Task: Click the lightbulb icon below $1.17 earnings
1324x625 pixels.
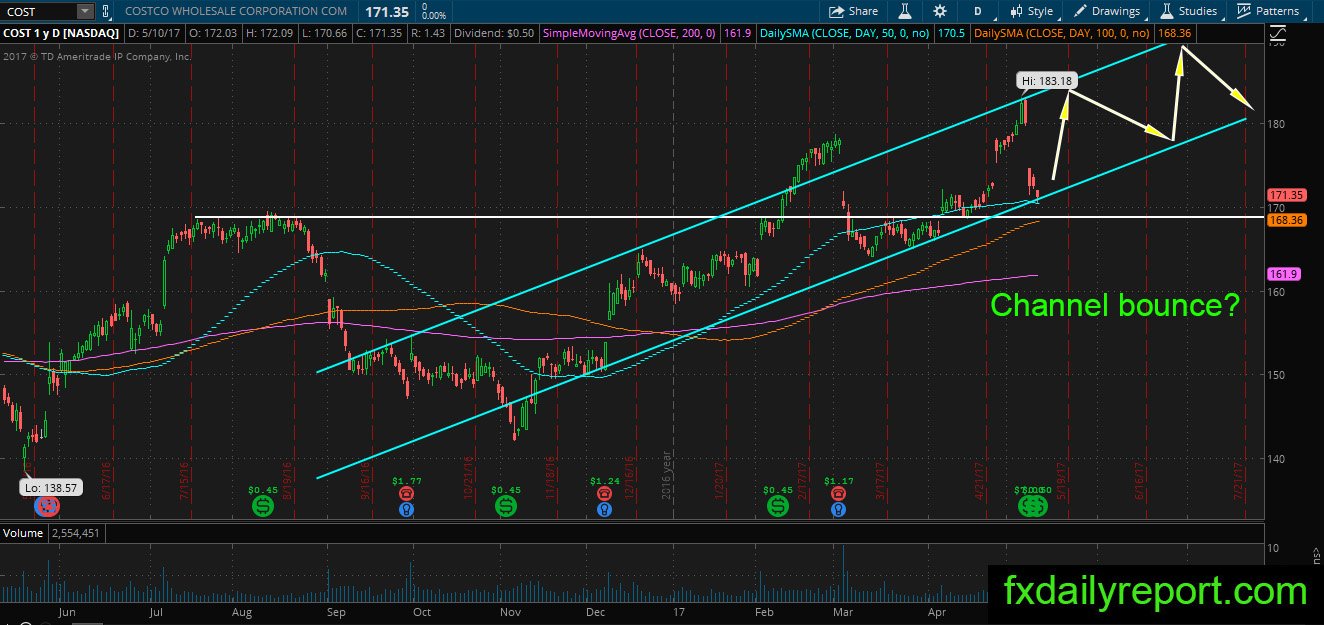Action: pyautogui.click(x=836, y=509)
